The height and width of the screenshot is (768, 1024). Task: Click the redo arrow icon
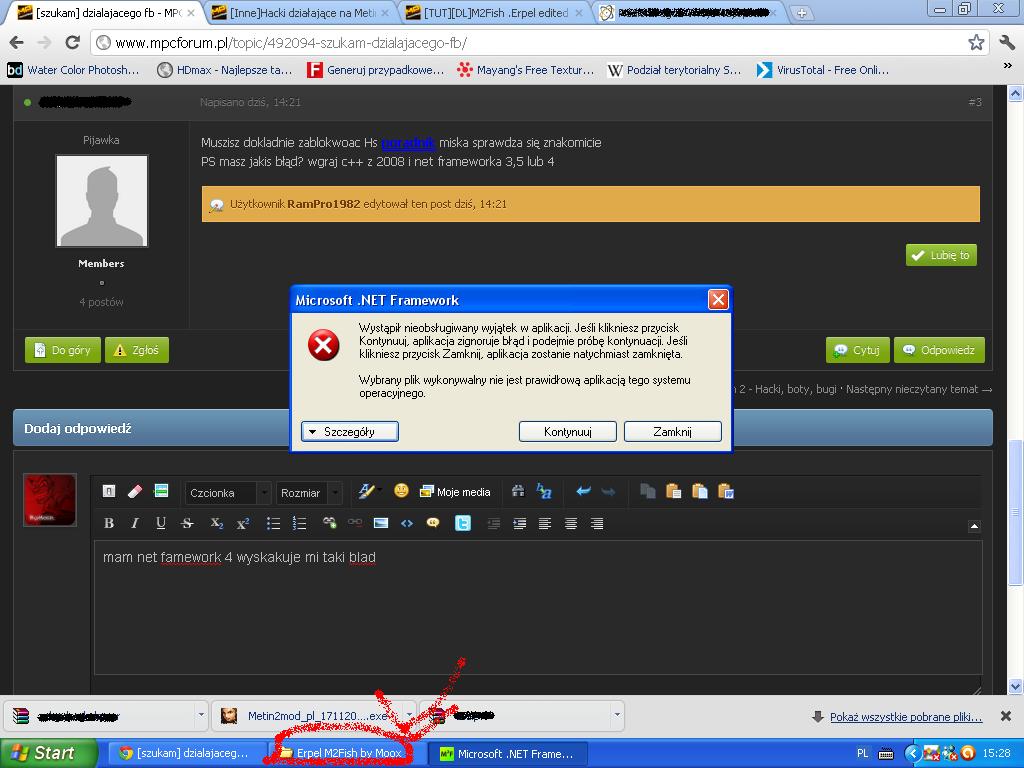pyautogui.click(x=608, y=491)
